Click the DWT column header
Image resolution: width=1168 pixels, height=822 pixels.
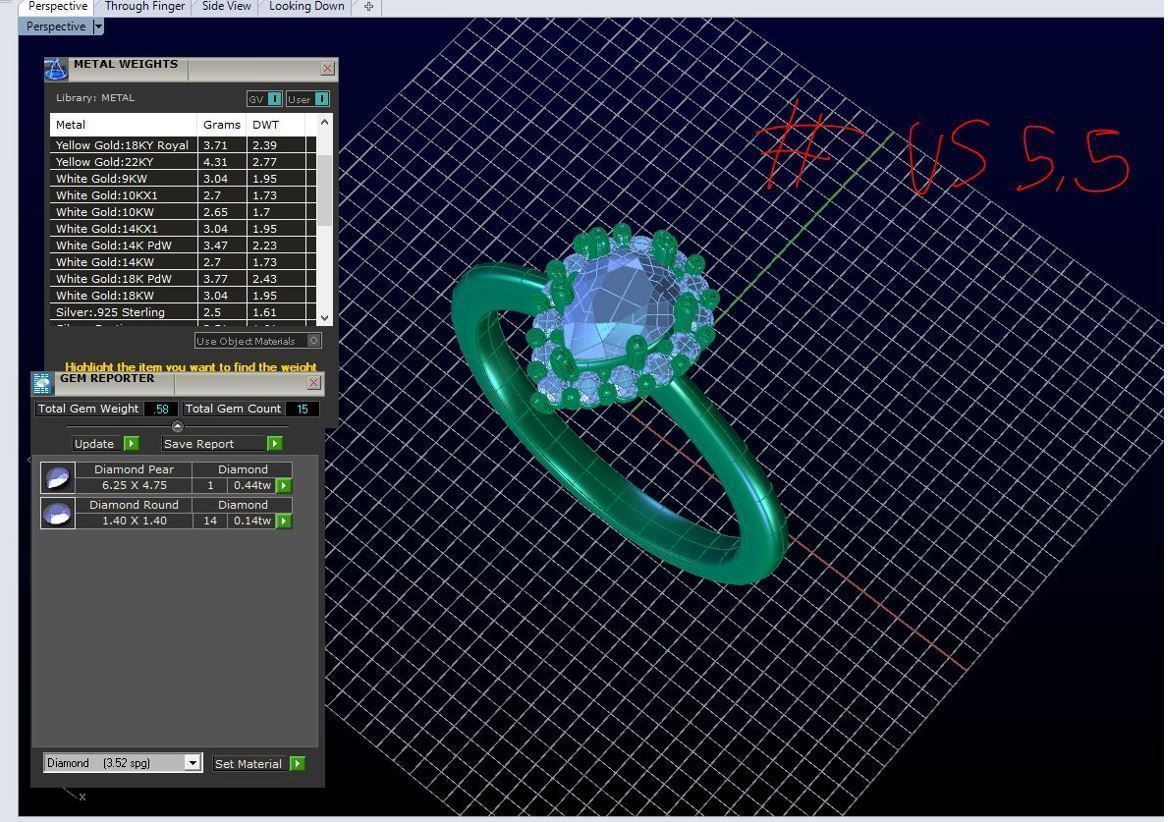pyautogui.click(x=276, y=125)
